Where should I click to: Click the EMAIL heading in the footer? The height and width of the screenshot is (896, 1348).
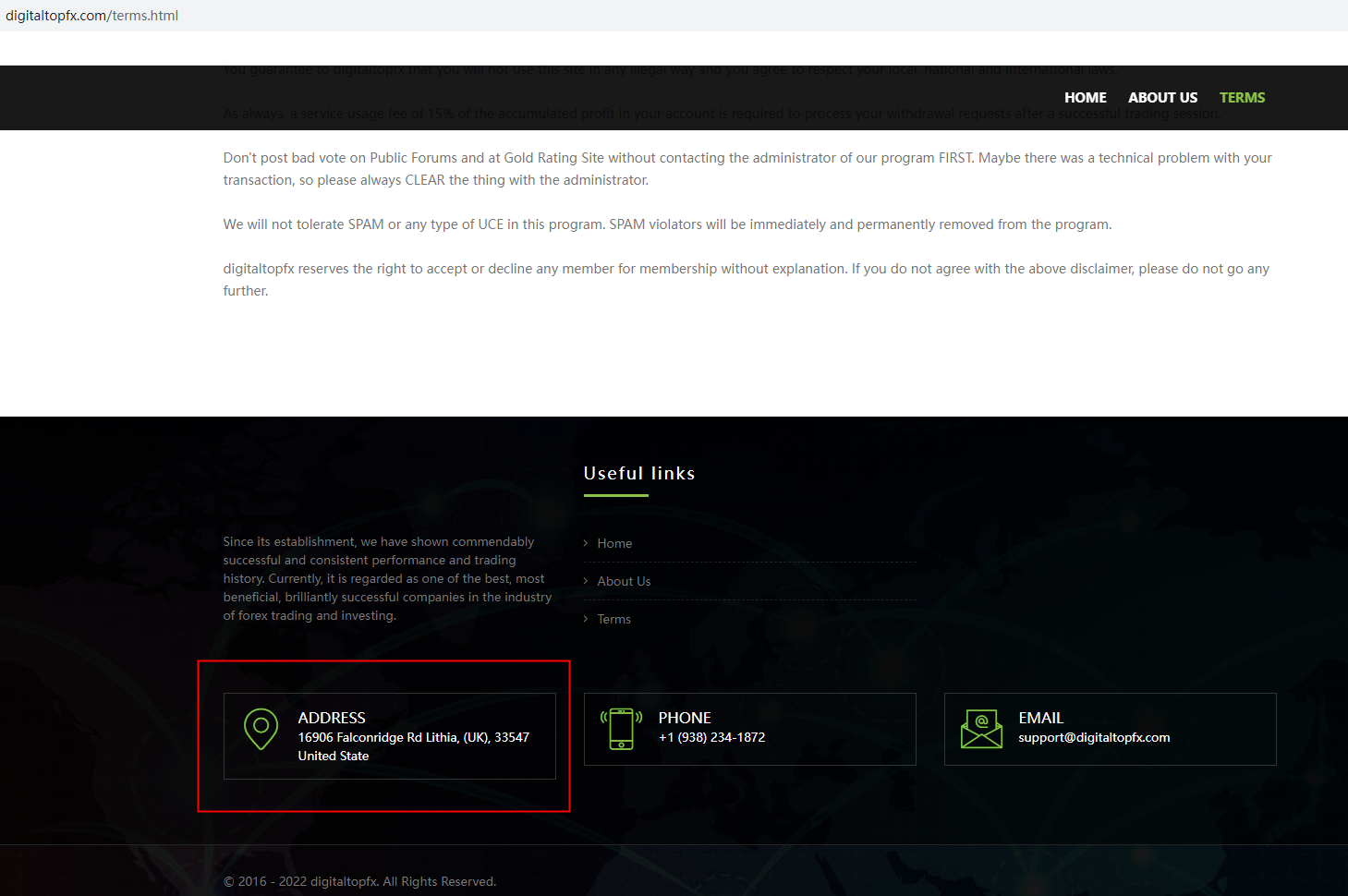pos(1040,718)
